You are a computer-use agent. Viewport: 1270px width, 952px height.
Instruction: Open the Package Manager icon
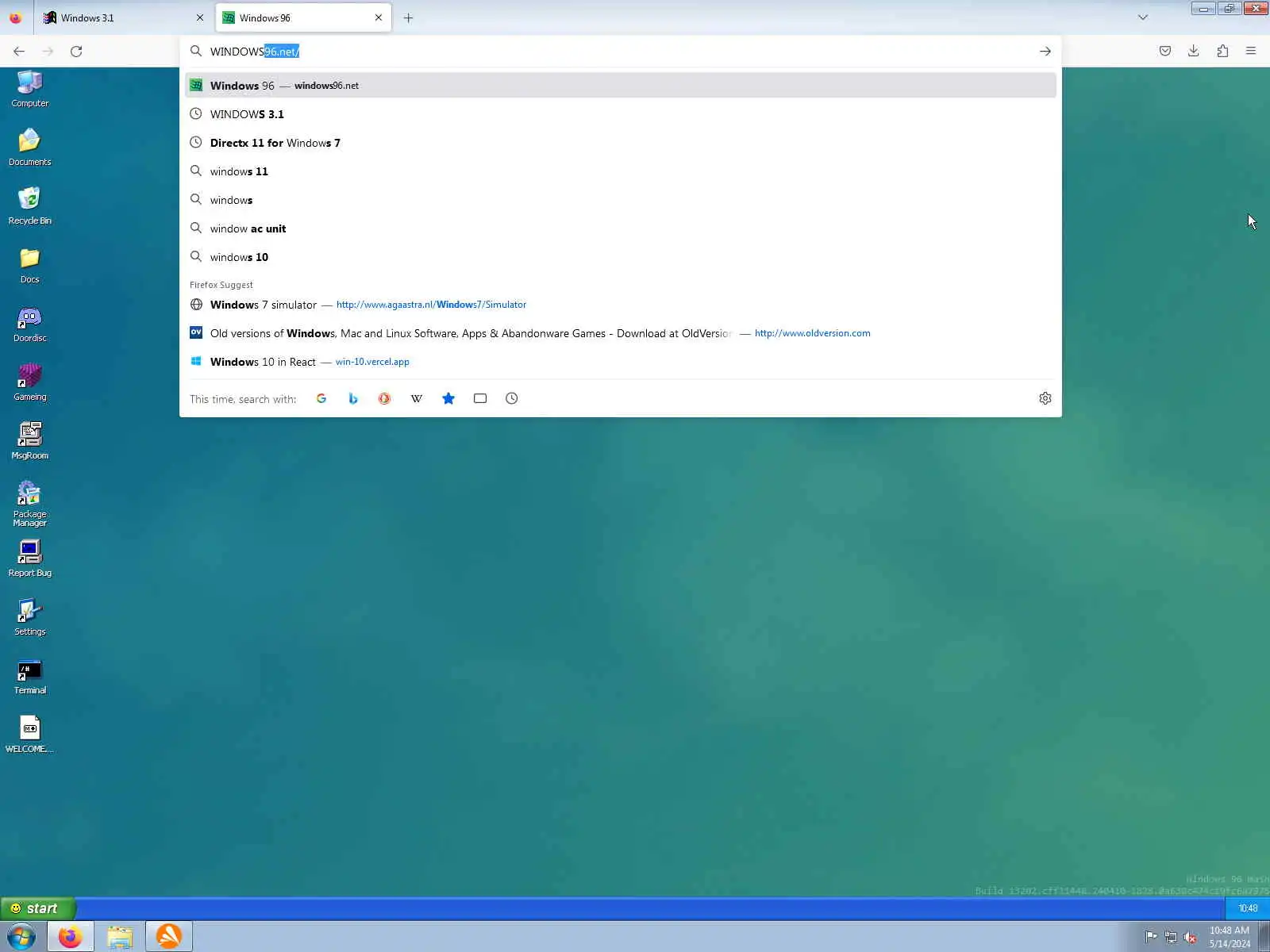pos(29,503)
